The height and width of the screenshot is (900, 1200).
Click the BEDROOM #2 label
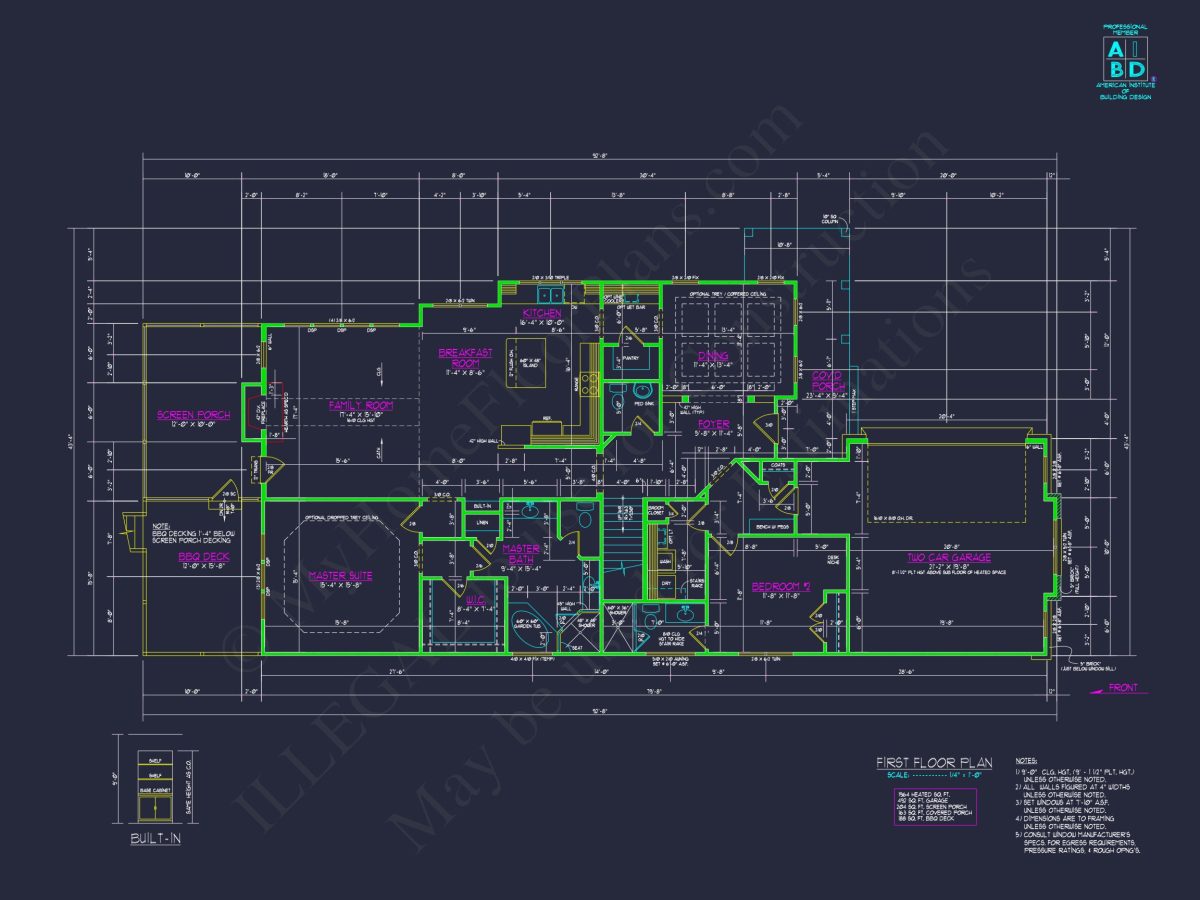coord(779,586)
